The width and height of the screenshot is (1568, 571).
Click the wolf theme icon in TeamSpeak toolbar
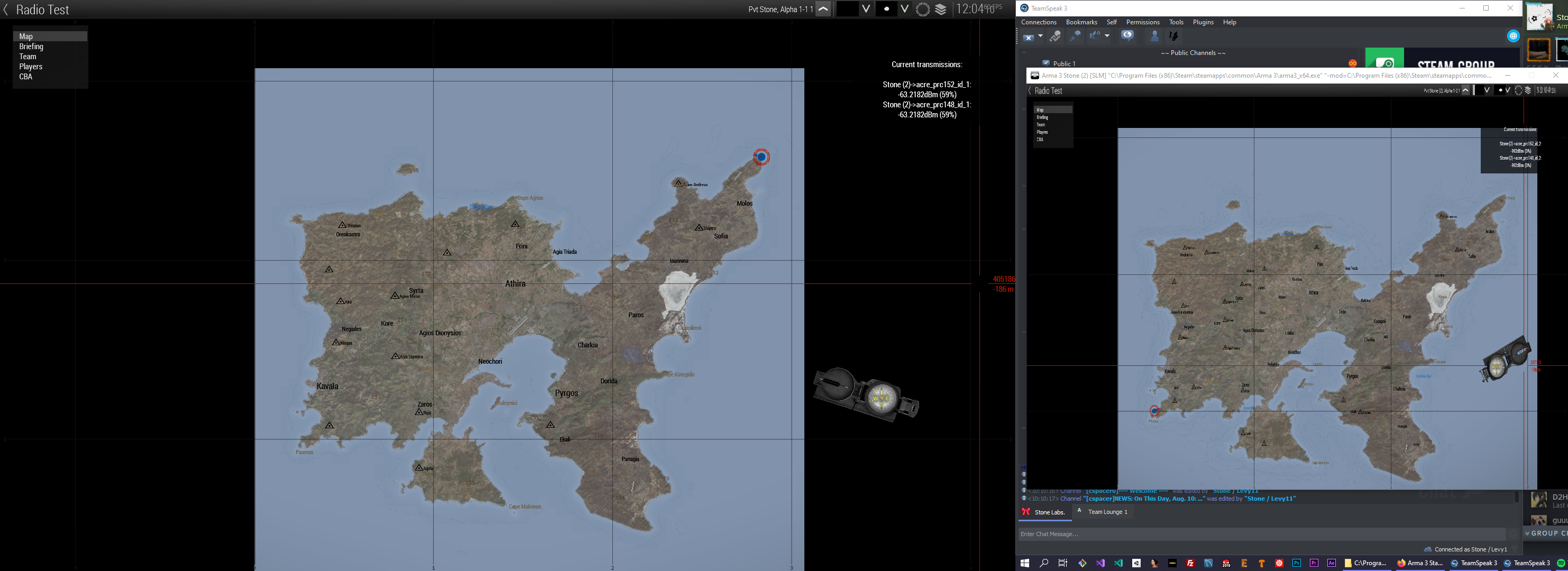1173,36
